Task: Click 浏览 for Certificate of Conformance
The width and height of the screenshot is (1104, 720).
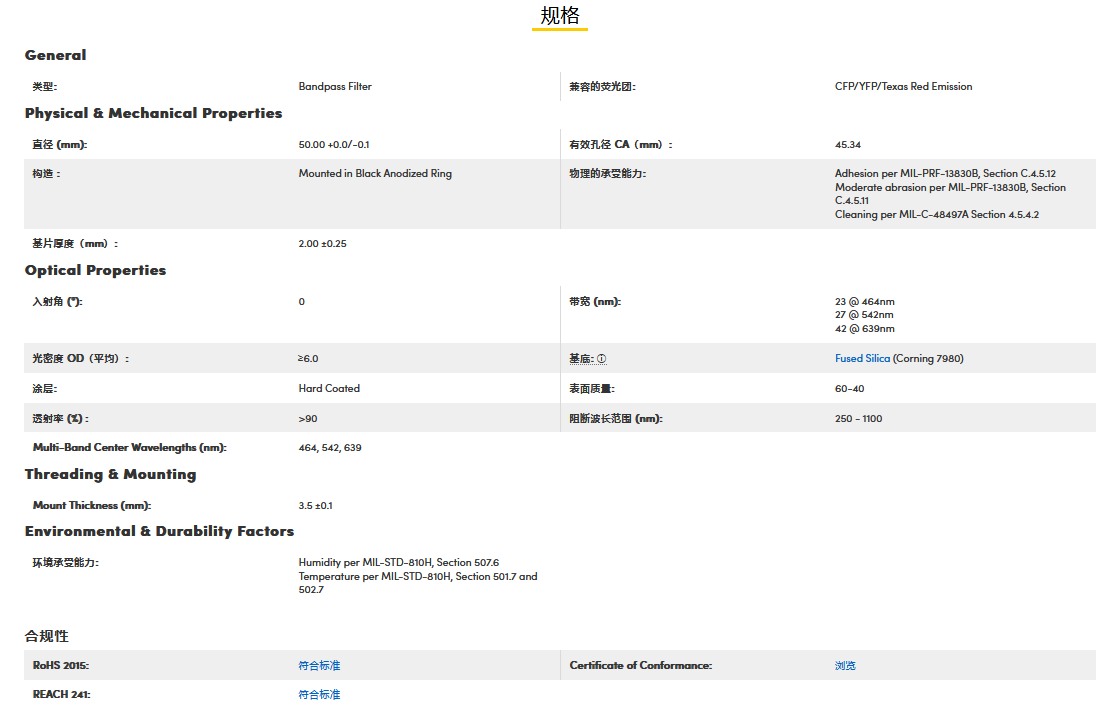Action: click(x=845, y=665)
